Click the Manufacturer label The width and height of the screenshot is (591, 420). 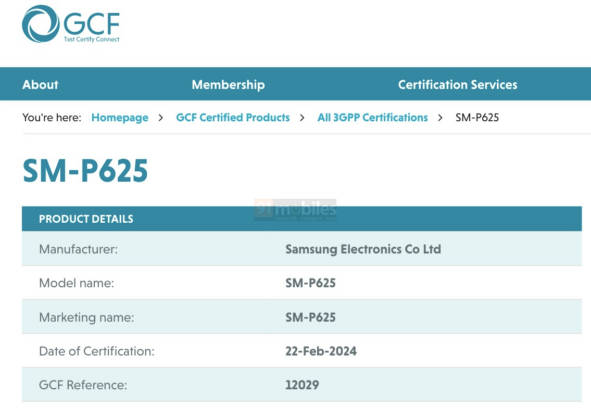(78, 249)
